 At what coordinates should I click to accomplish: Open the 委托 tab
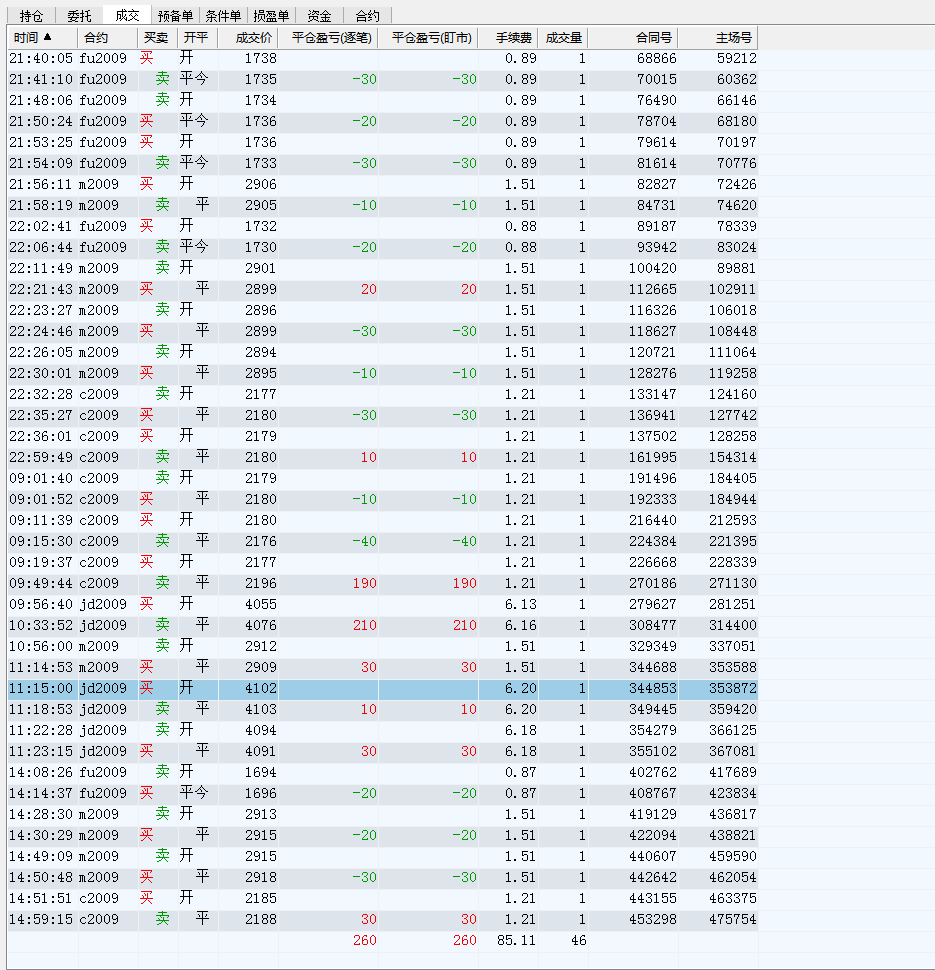(79, 16)
